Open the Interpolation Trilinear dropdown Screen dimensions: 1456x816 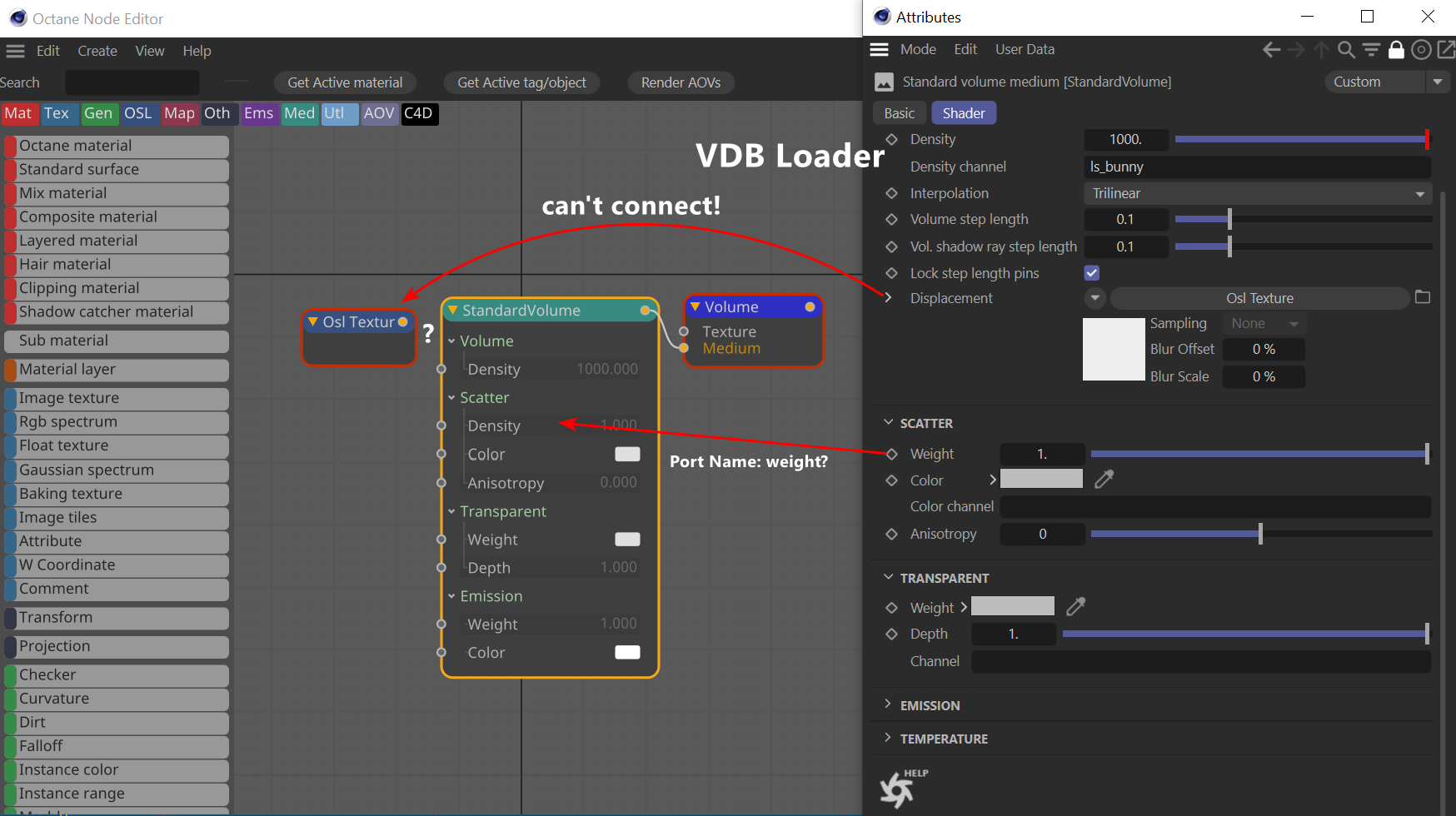tap(1258, 193)
